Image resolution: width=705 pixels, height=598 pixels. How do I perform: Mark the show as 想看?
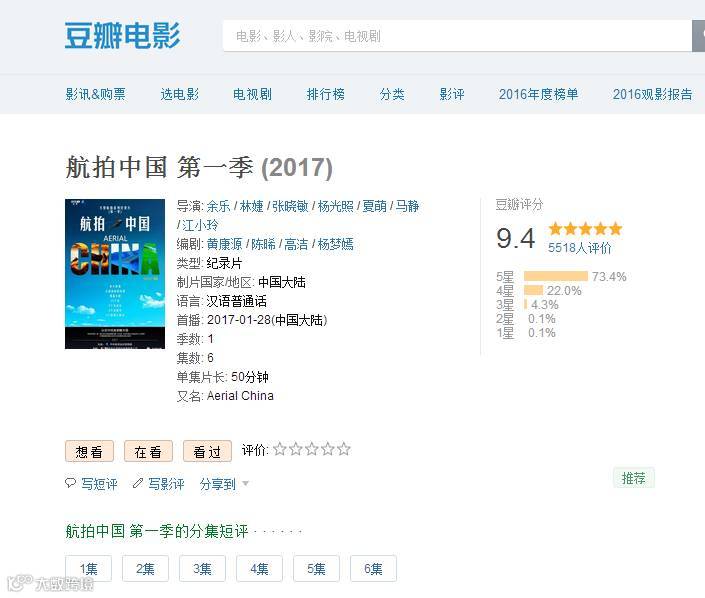[89, 451]
